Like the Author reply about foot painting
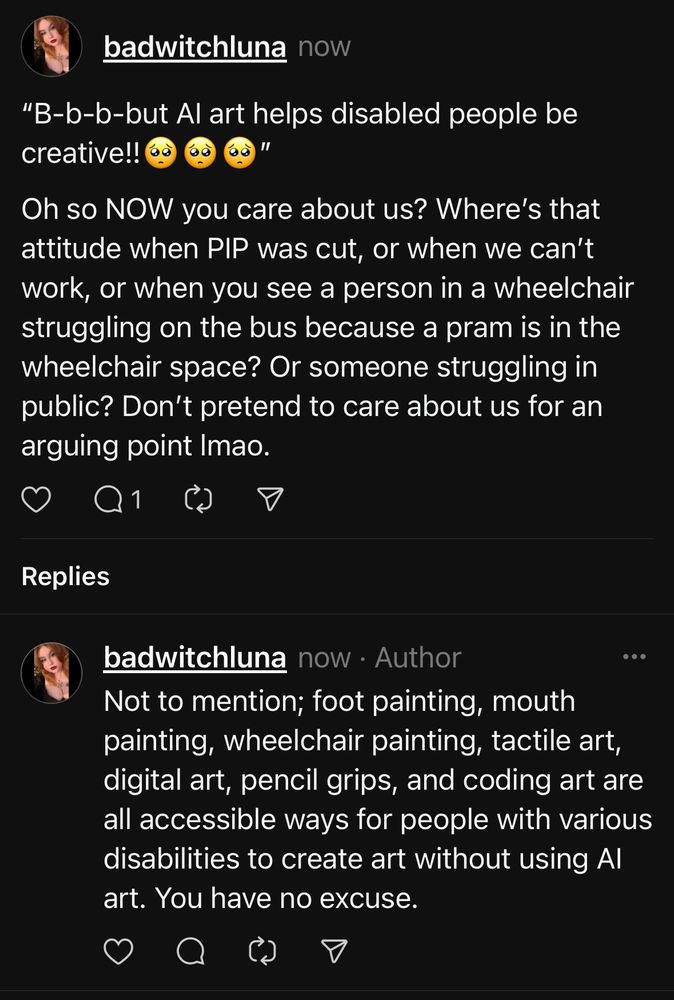 [119, 951]
